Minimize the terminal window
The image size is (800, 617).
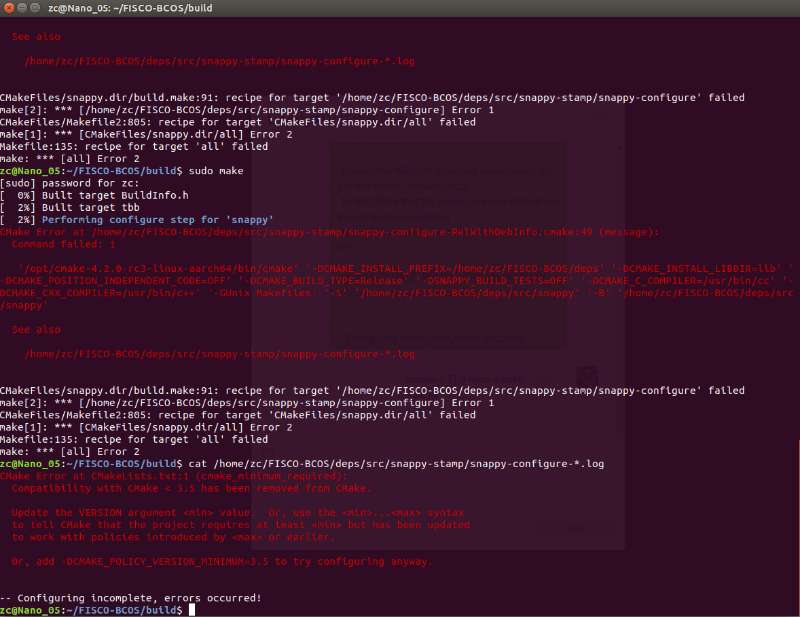pos(22,8)
